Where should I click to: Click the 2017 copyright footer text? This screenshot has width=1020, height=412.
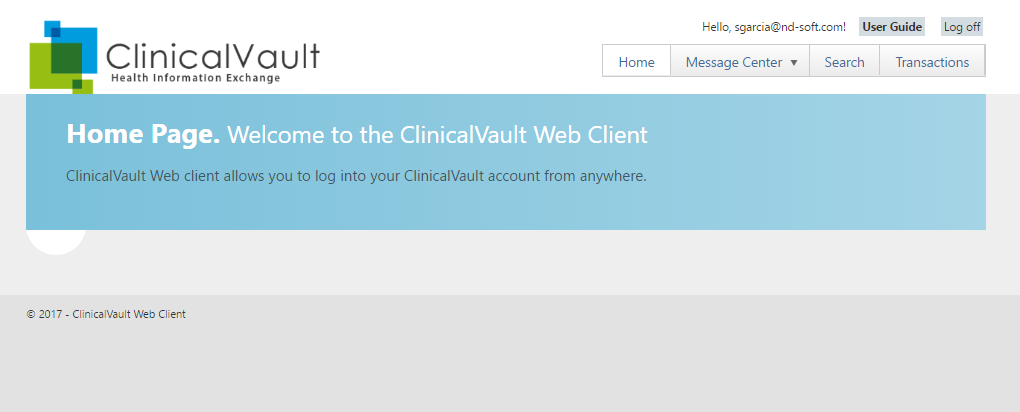[x=106, y=314]
